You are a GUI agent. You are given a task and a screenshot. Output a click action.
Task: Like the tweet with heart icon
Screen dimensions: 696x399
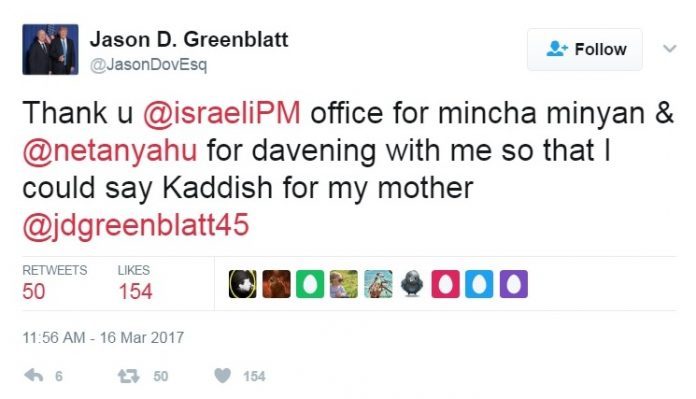[222, 375]
